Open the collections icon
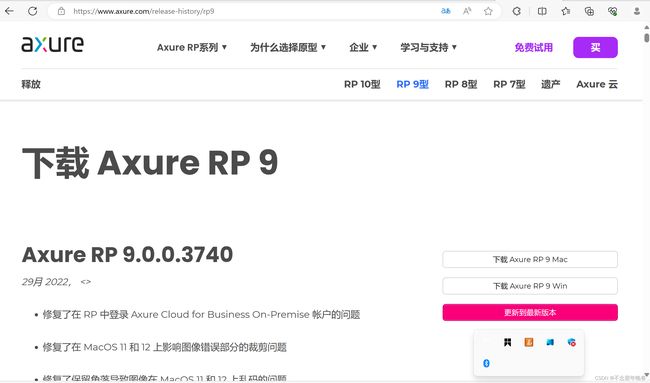The image size is (650, 383). point(589,11)
